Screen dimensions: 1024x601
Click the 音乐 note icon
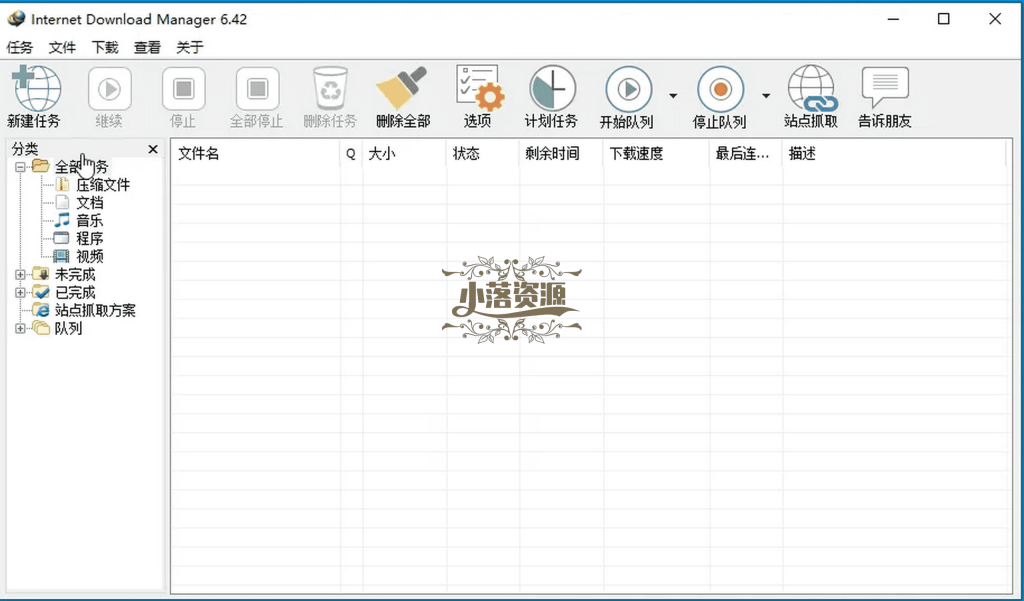[62, 220]
